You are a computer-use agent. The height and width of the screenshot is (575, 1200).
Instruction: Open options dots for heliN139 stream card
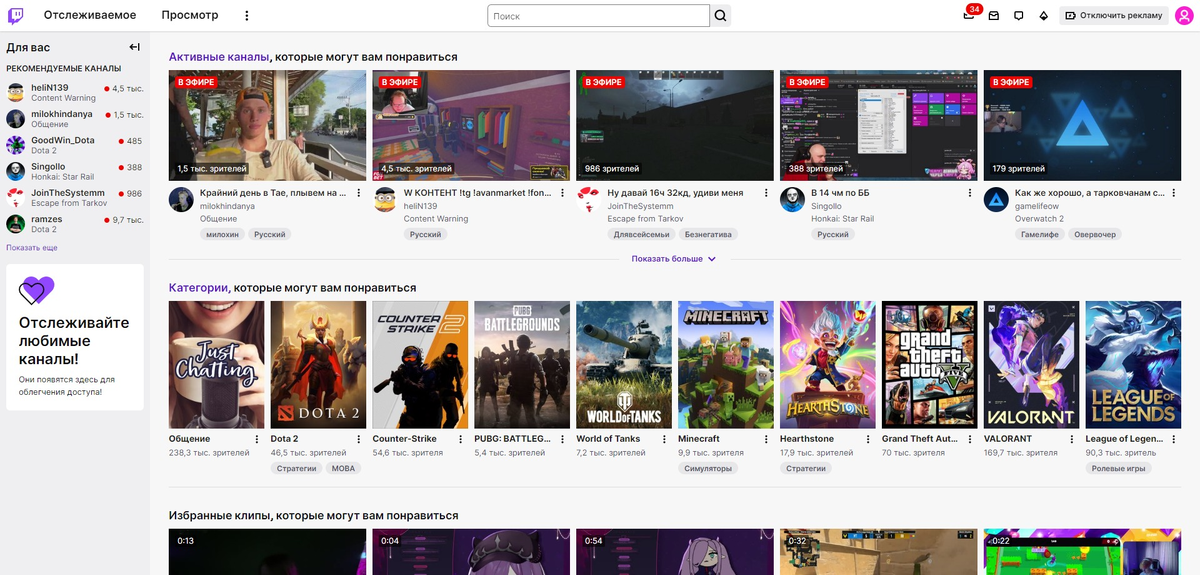563,193
